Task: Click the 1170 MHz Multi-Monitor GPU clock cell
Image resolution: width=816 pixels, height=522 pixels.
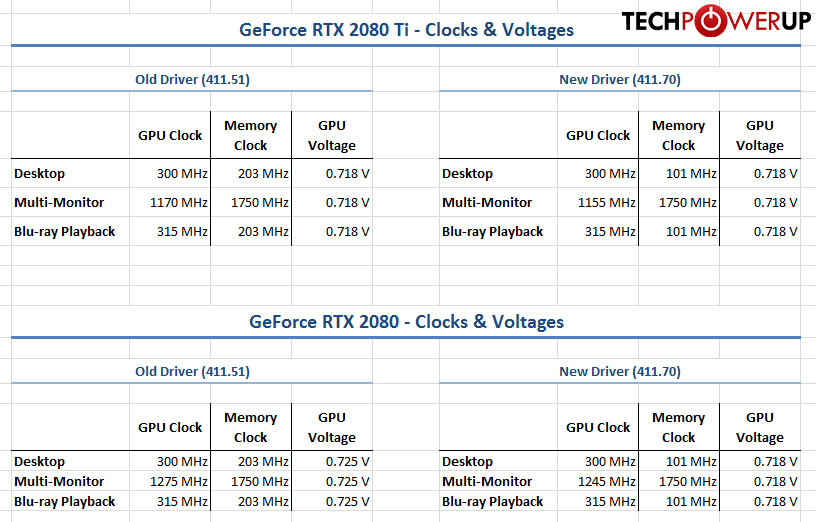Action: (x=178, y=202)
